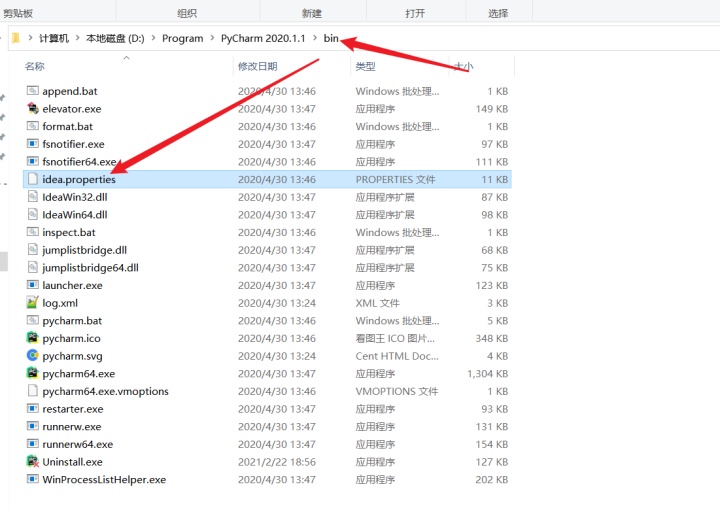Image resolution: width=720 pixels, height=510 pixels.
Task: Click the log.xml file icon
Action: pos(33,303)
